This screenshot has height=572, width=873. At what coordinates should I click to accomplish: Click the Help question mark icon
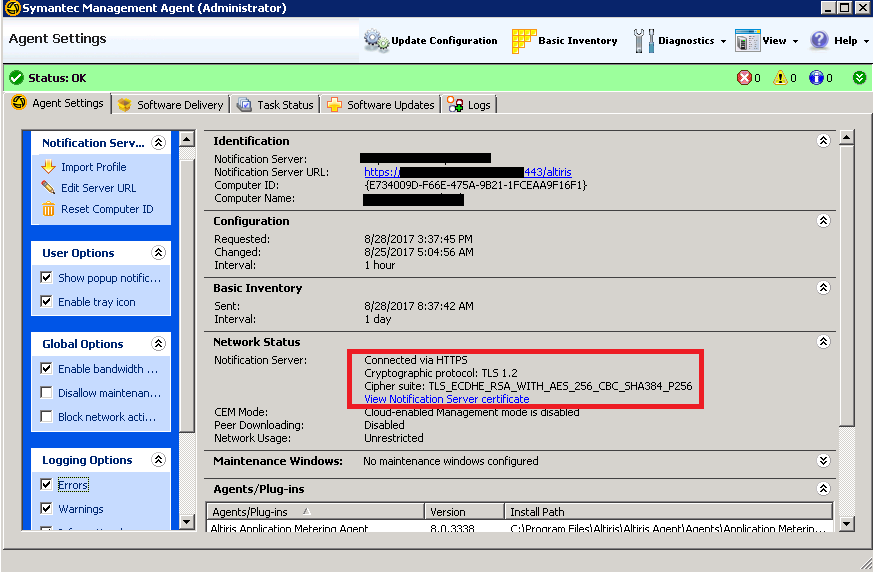pos(819,40)
